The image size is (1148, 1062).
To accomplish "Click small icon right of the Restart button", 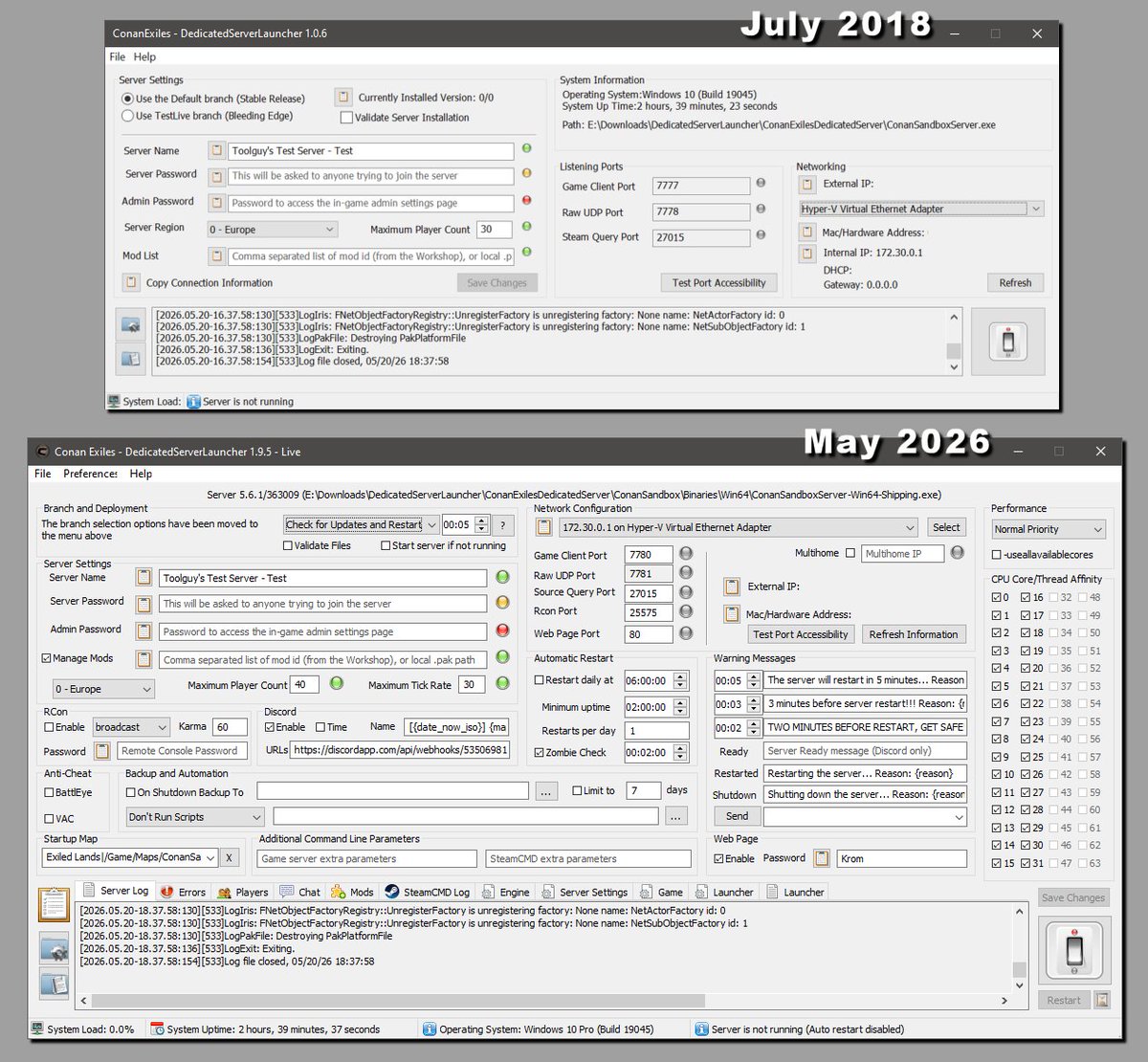I will [1102, 1000].
